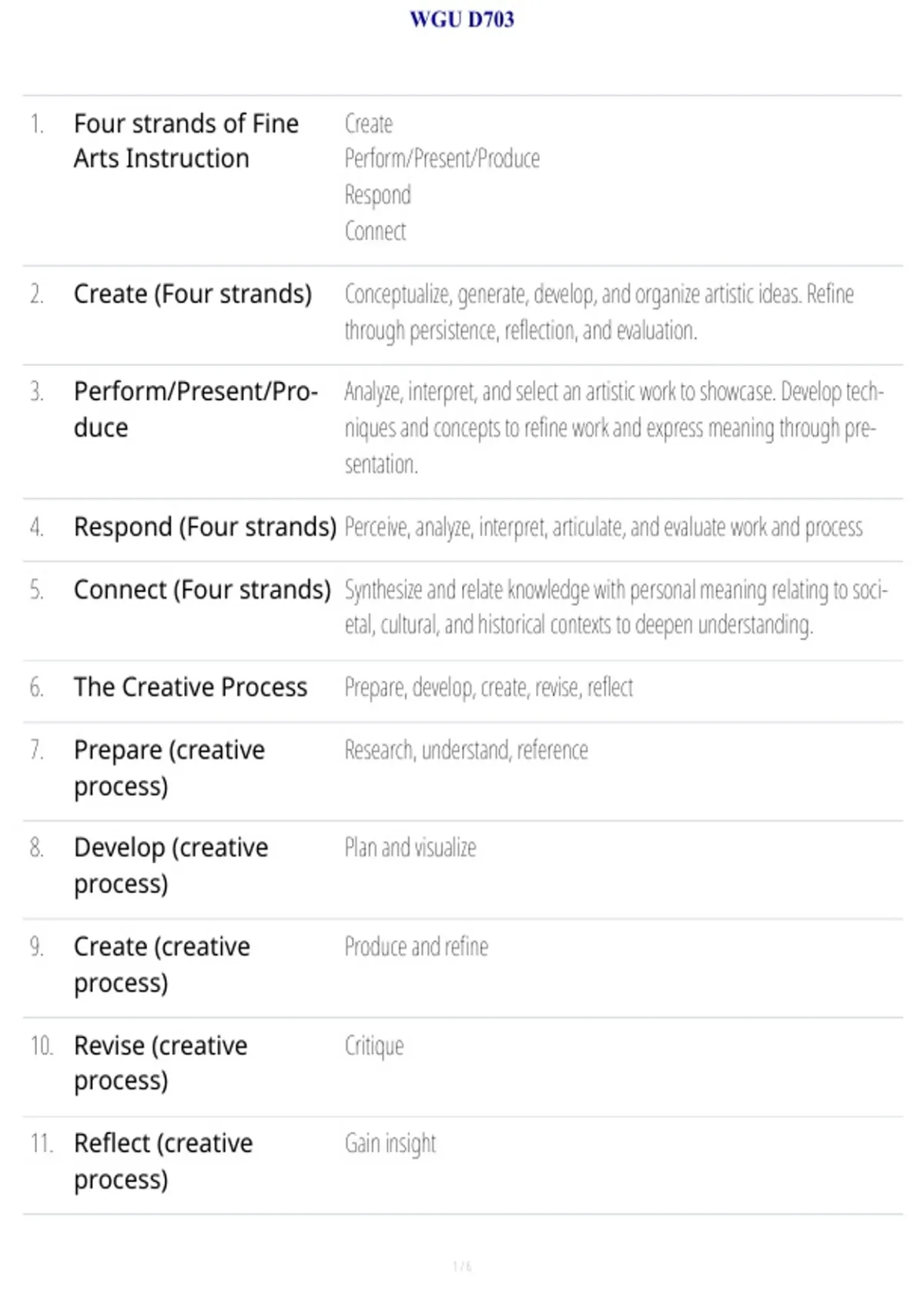Image resolution: width=924 pixels, height=1309 pixels.
Task: Select the definition Produce and refine
Action: click(416, 946)
